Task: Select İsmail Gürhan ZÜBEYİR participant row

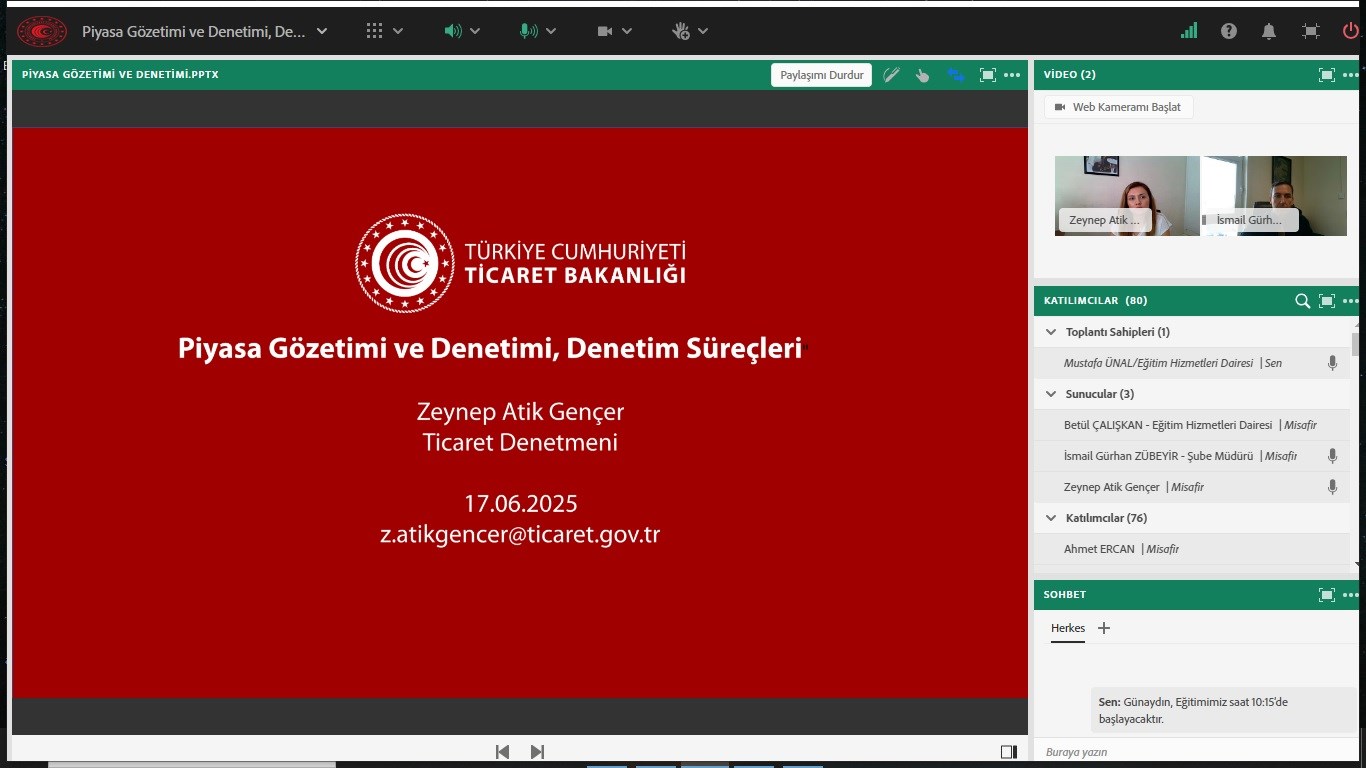Action: (1192, 456)
